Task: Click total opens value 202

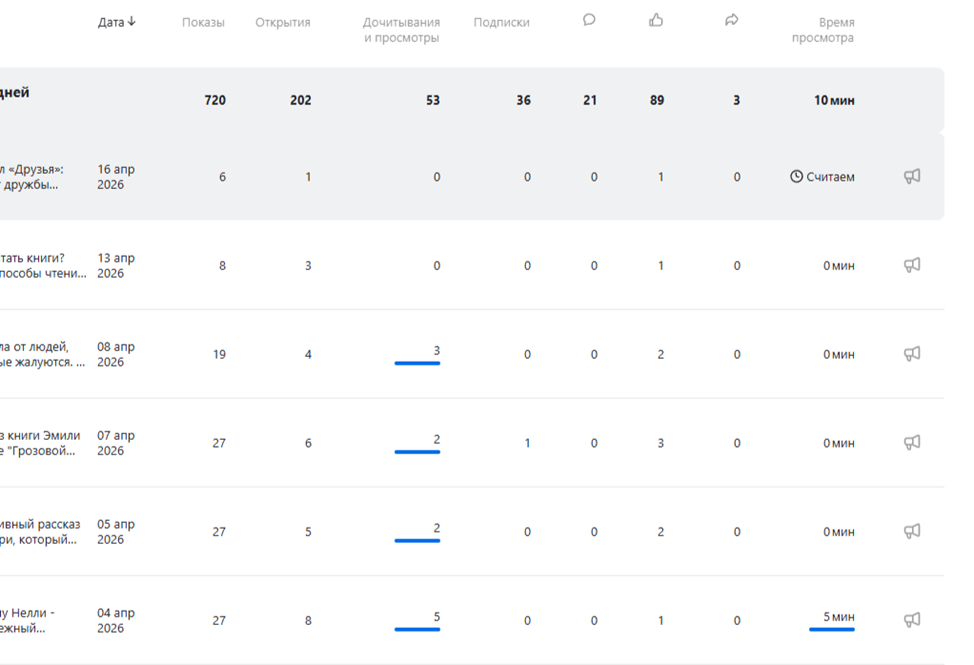Action: point(301,100)
